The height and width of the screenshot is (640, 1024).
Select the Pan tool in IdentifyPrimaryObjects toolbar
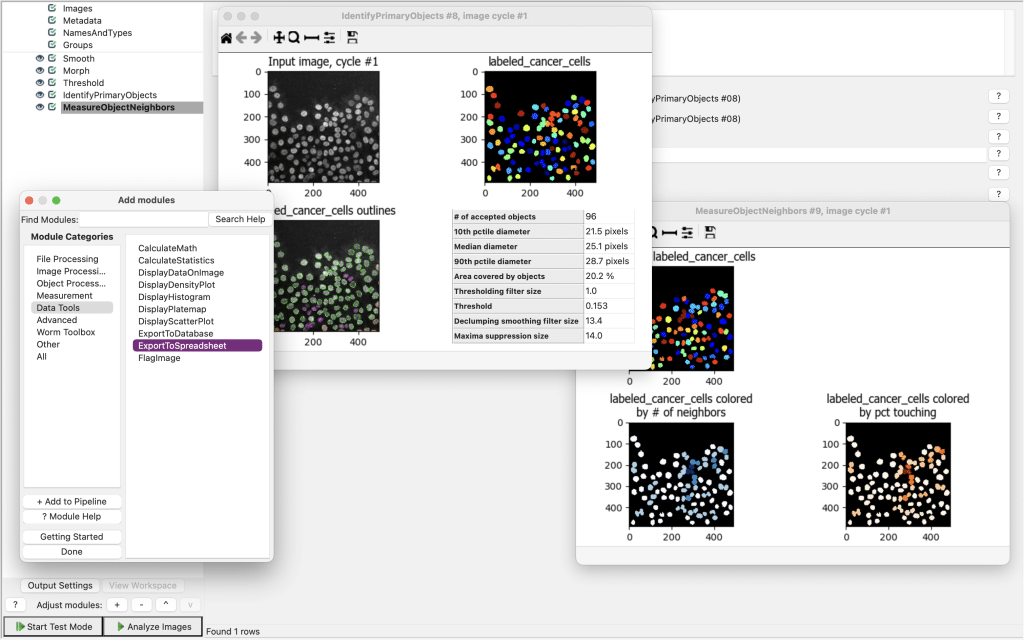(x=279, y=38)
